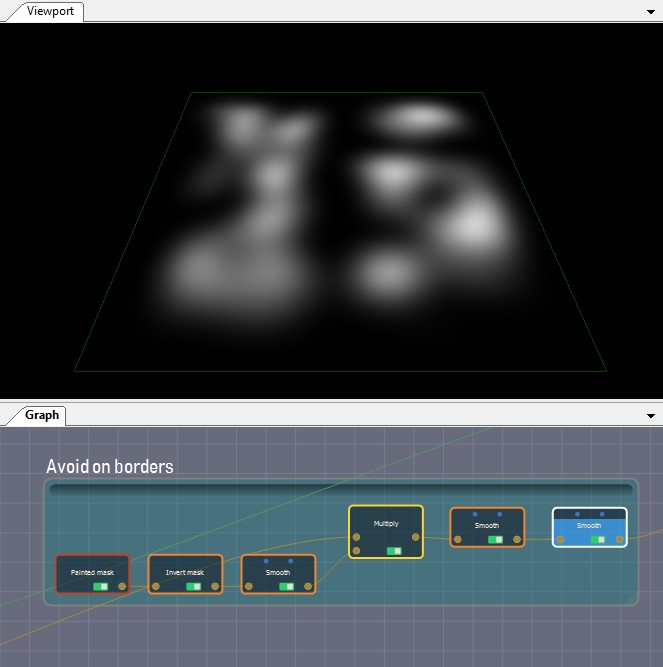The height and width of the screenshot is (667, 663).
Task: Toggle the Painted mask node switch
Action: tap(100, 587)
